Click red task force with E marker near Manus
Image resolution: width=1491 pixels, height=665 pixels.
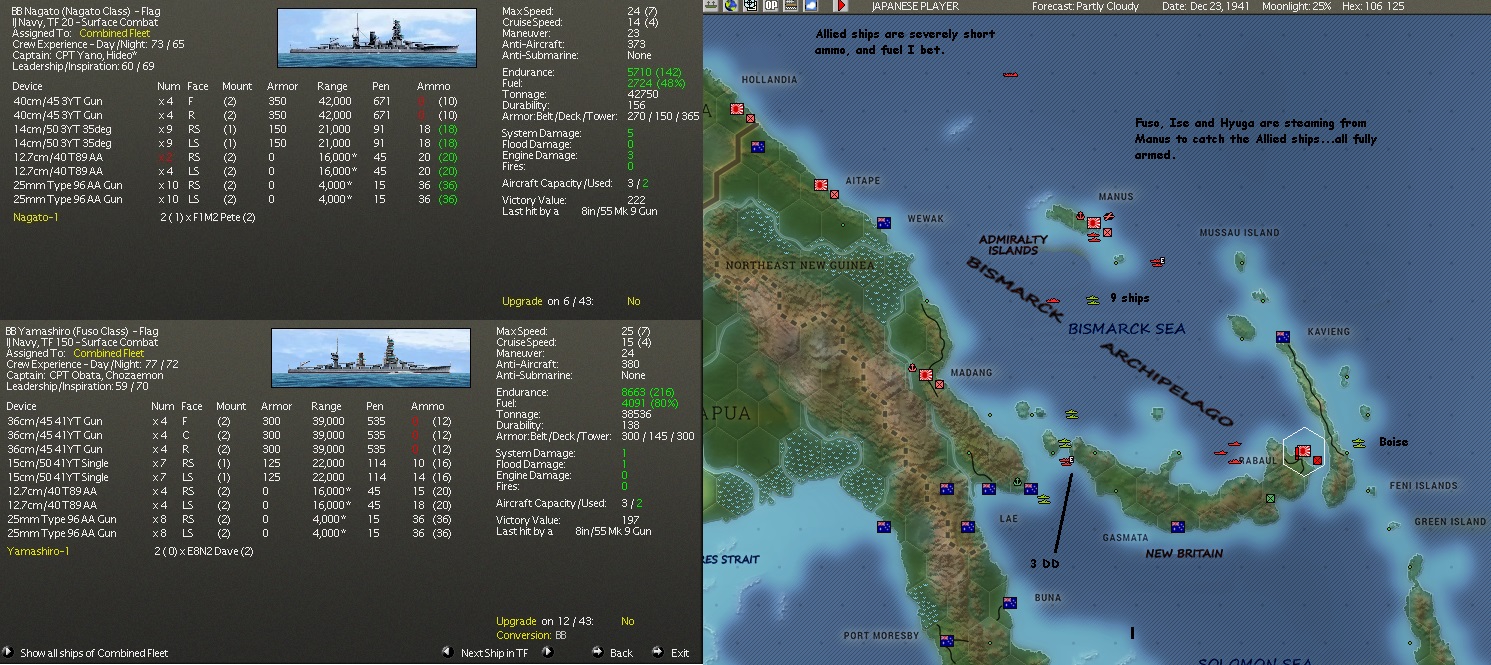1156,261
